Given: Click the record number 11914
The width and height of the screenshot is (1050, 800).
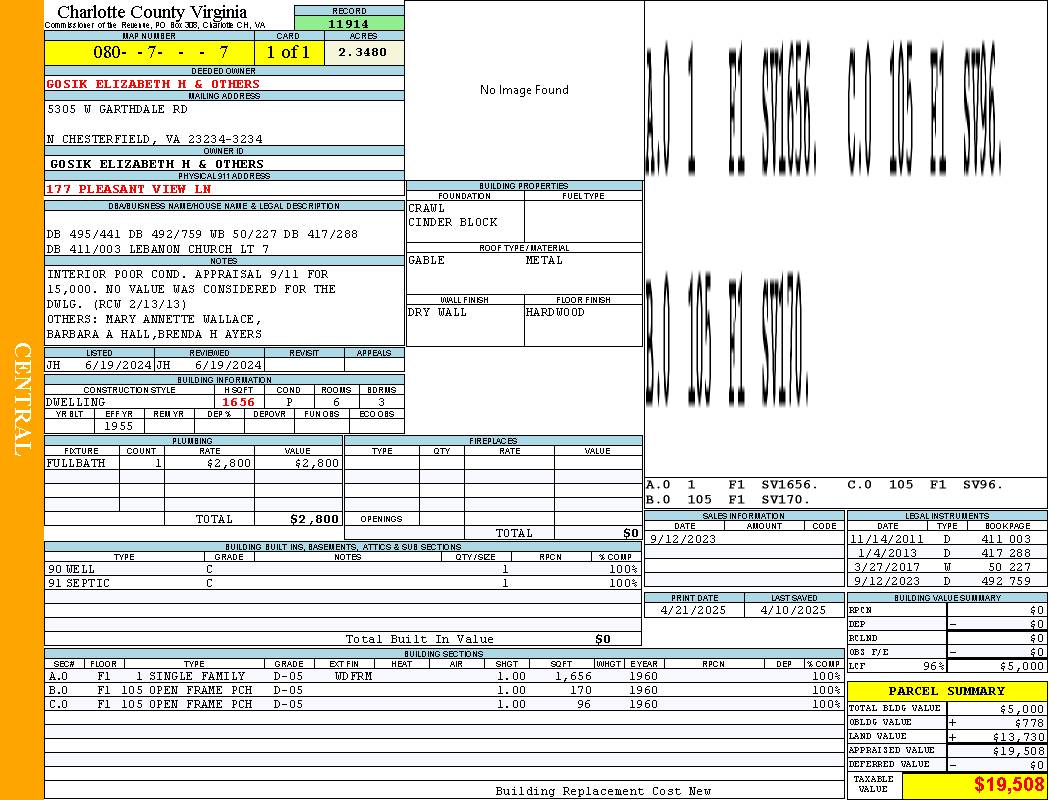Looking at the screenshot, I should coord(348,23).
